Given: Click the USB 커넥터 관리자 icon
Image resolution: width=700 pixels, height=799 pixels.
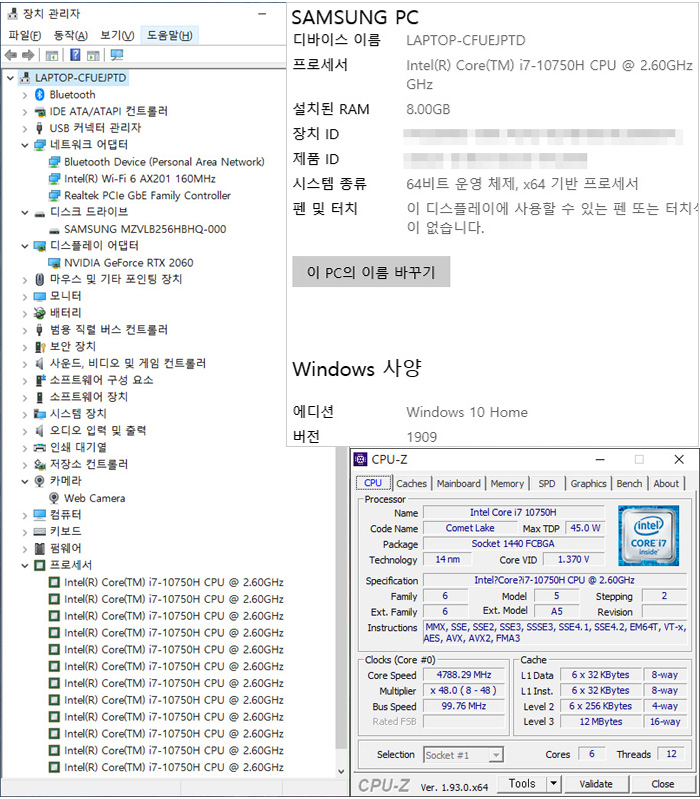Looking at the screenshot, I should pyautogui.click(x=40, y=128).
